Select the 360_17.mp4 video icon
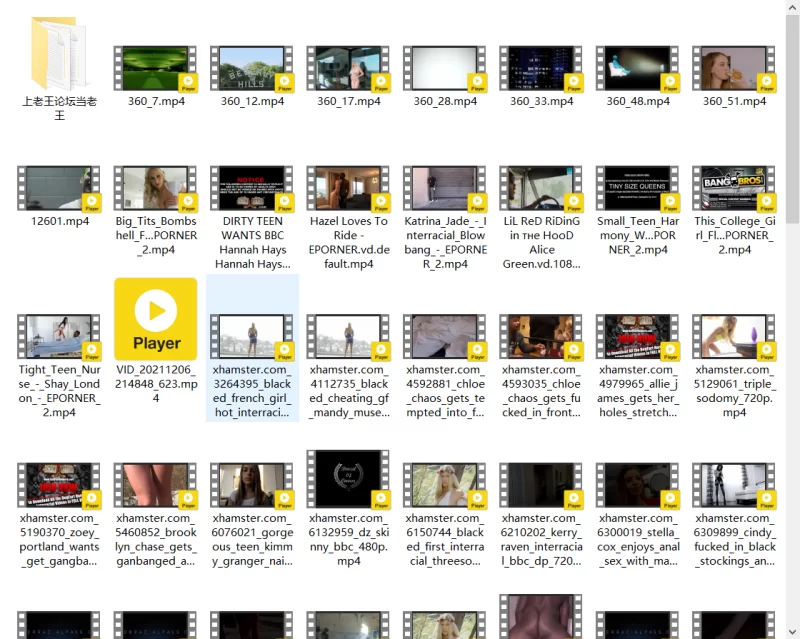Viewport: 800px width, 639px height. click(x=348, y=68)
